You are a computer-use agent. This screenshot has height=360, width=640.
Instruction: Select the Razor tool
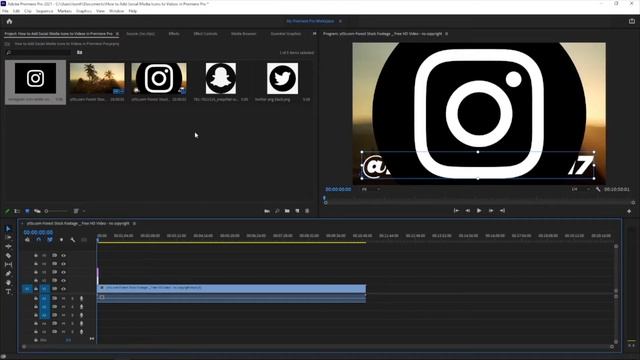click(x=8, y=256)
